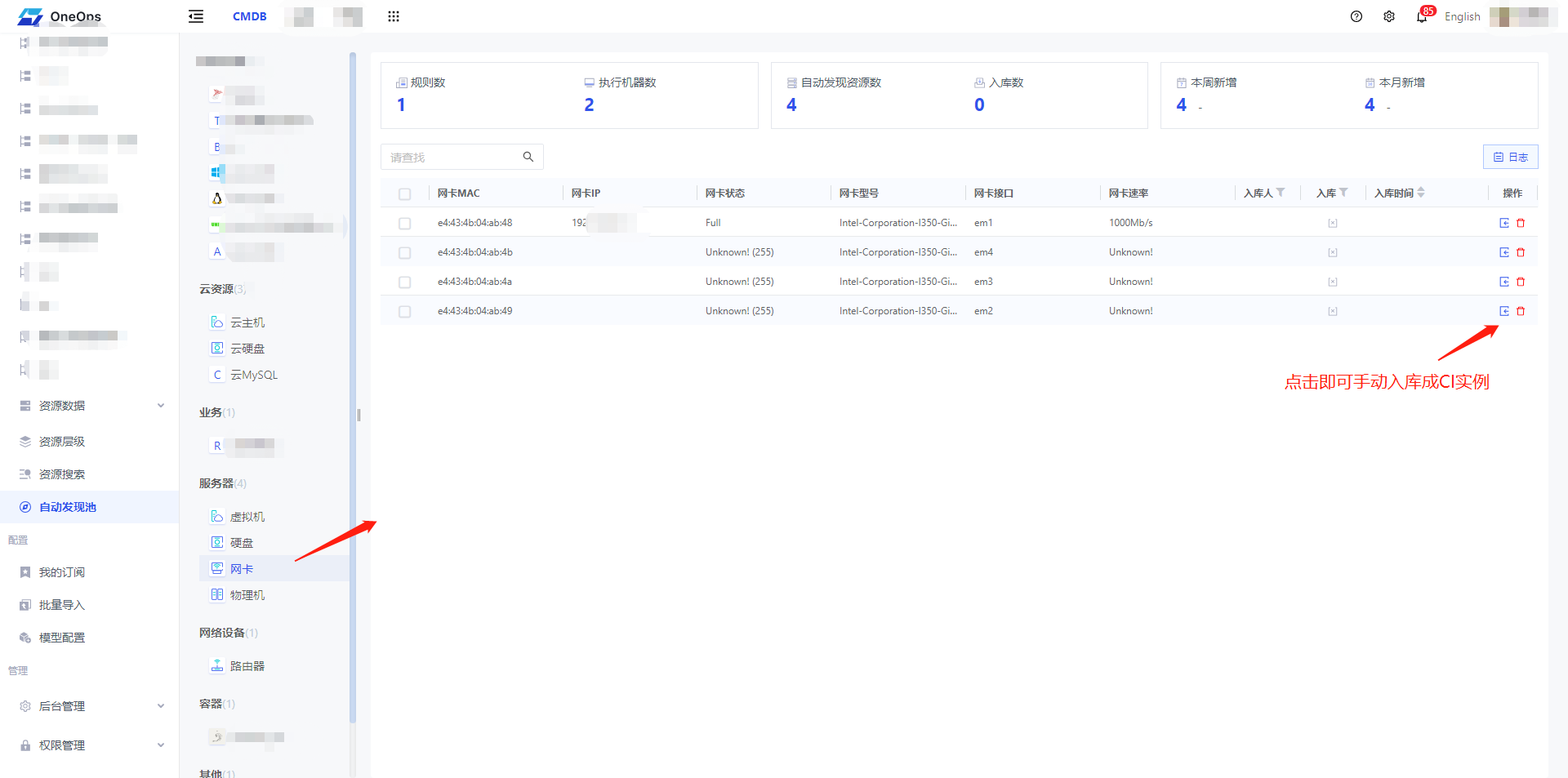Viewport: 1568px width, 778px height.
Task: Click the panel resize collapse handle
Action: coord(359,415)
